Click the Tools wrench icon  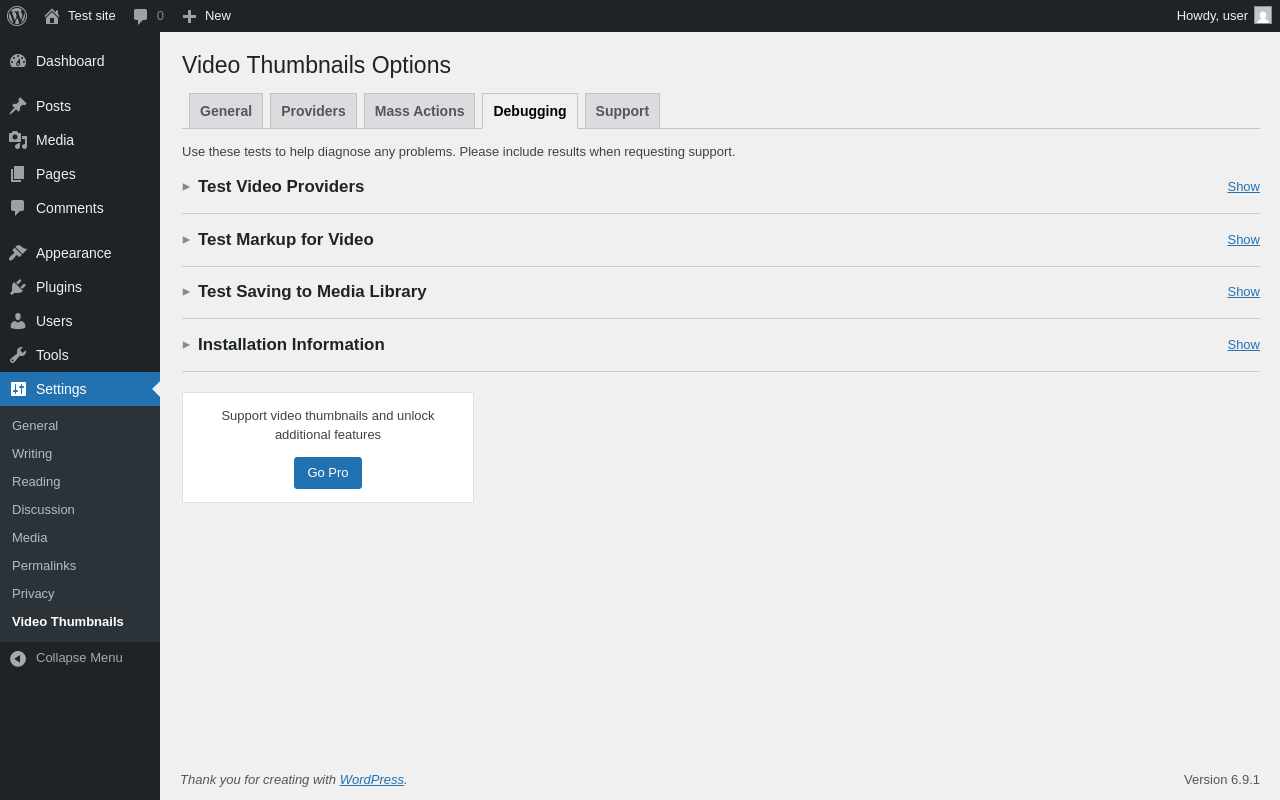[18, 355]
